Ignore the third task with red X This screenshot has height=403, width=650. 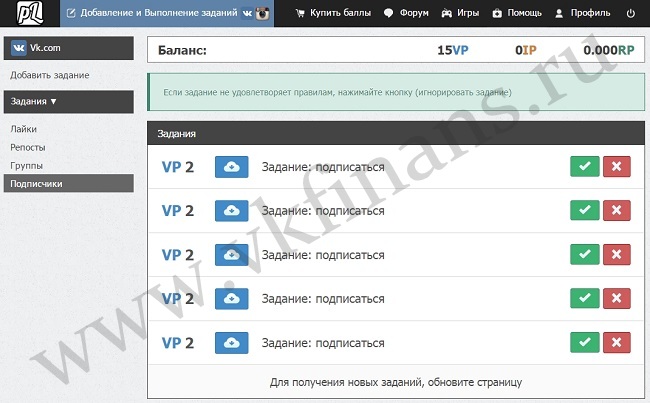[616, 254]
